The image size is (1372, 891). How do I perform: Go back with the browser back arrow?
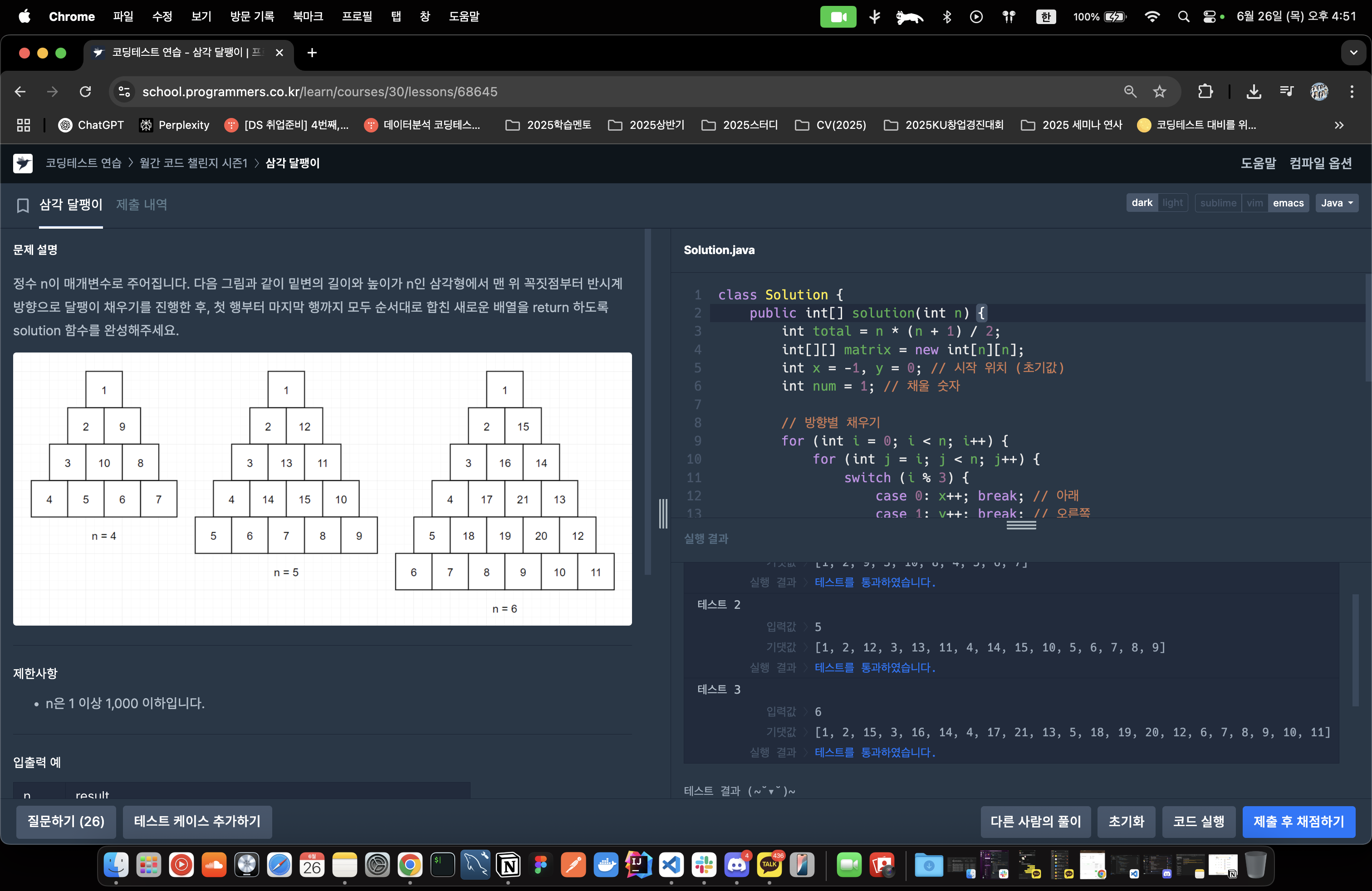click(20, 92)
